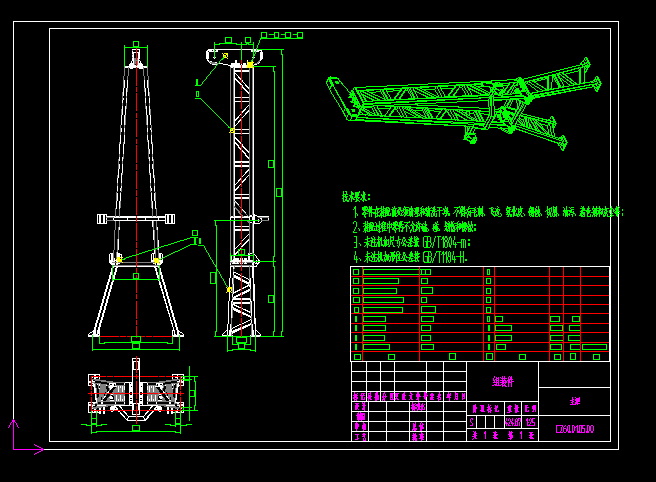Select the 1:25 scale value
This screenshot has height=482, width=656.
click(x=530, y=422)
